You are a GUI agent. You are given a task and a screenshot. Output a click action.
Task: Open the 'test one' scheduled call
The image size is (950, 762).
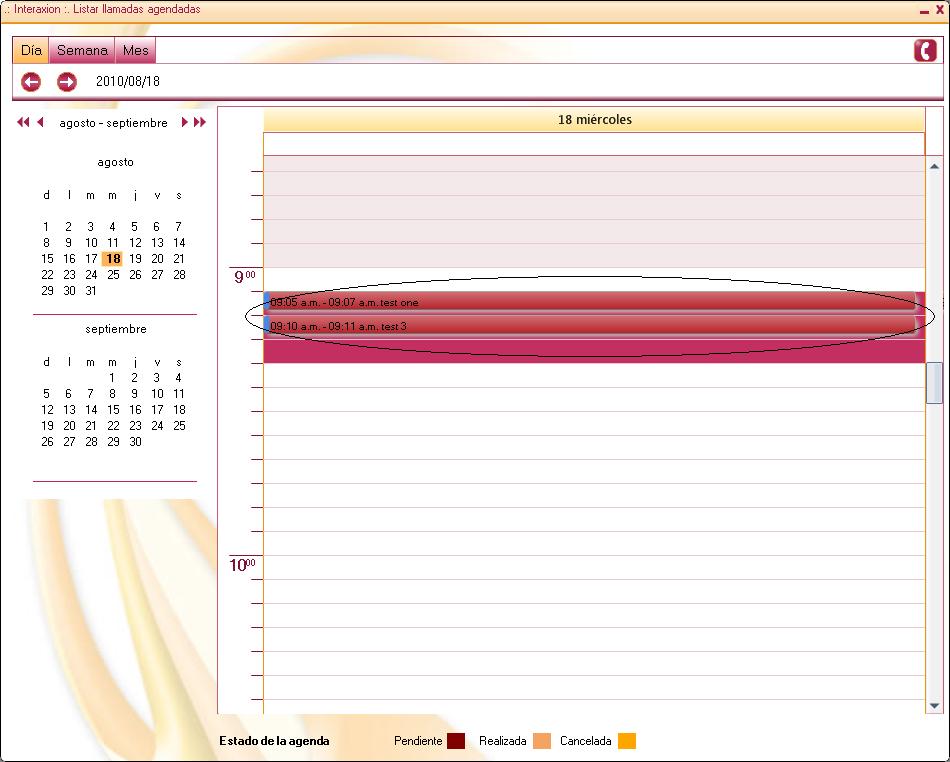(x=590, y=302)
